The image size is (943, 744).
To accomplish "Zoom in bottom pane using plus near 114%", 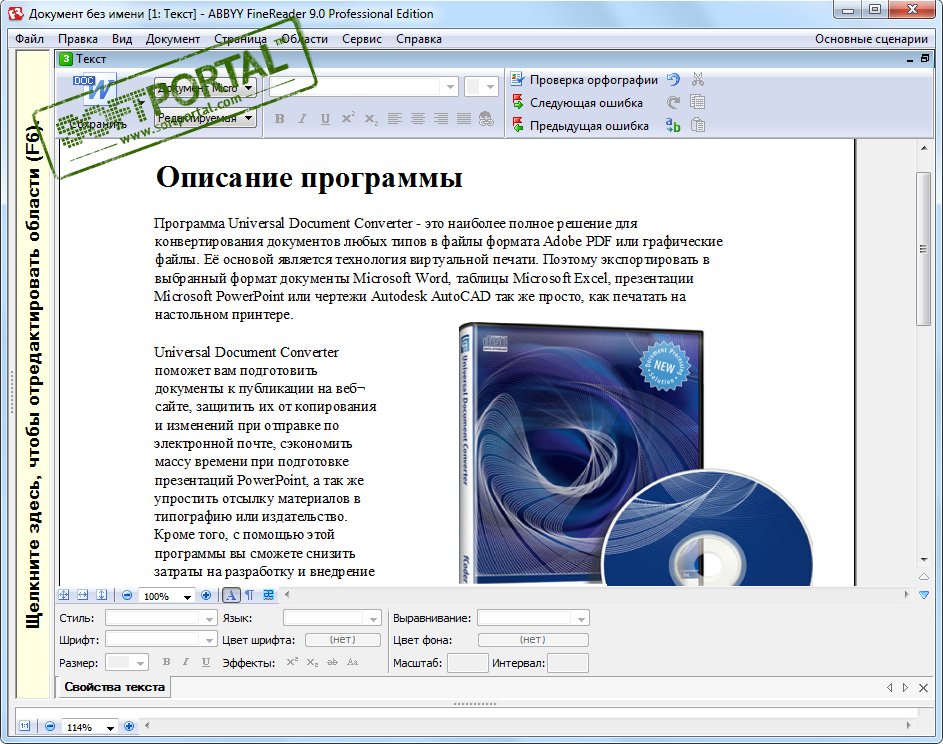I will tap(129, 727).
